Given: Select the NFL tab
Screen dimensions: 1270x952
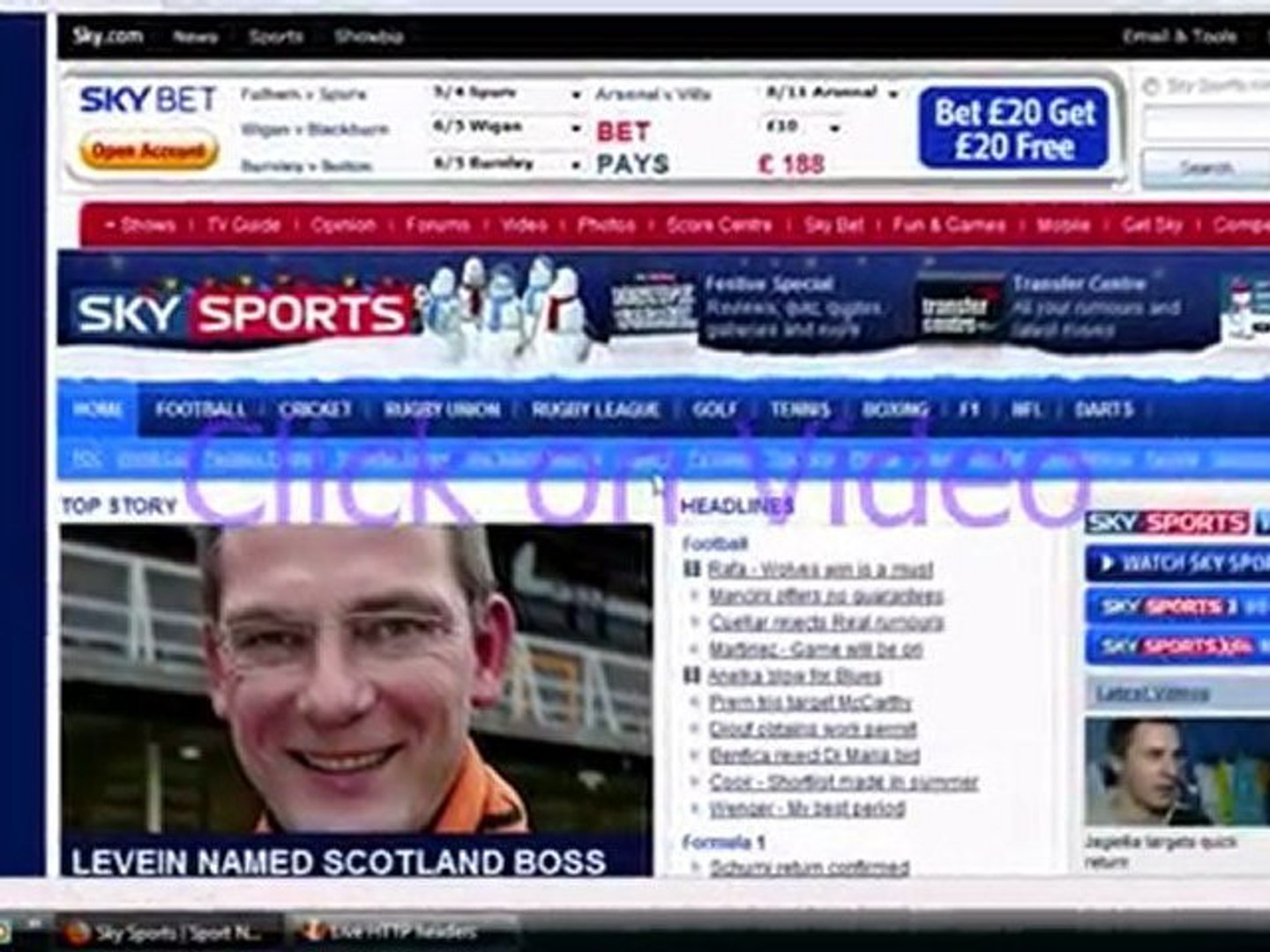Looking at the screenshot, I should coord(1027,410).
